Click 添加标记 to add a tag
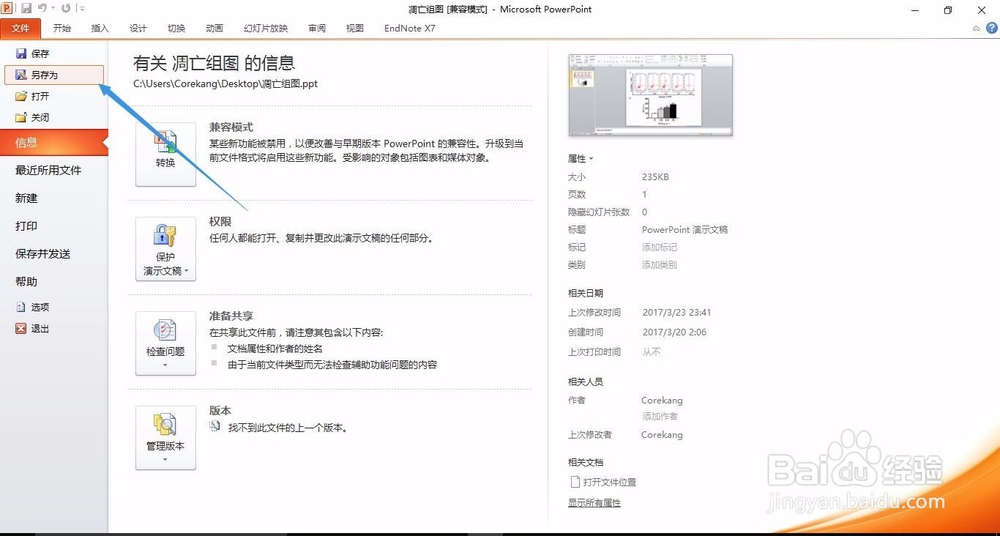 (659, 247)
